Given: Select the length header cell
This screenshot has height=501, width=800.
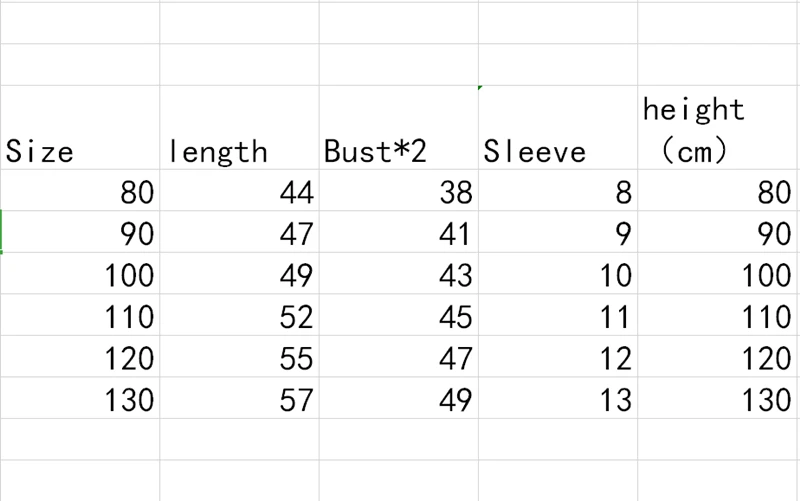Looking at the screenshot, I should 240,127.
